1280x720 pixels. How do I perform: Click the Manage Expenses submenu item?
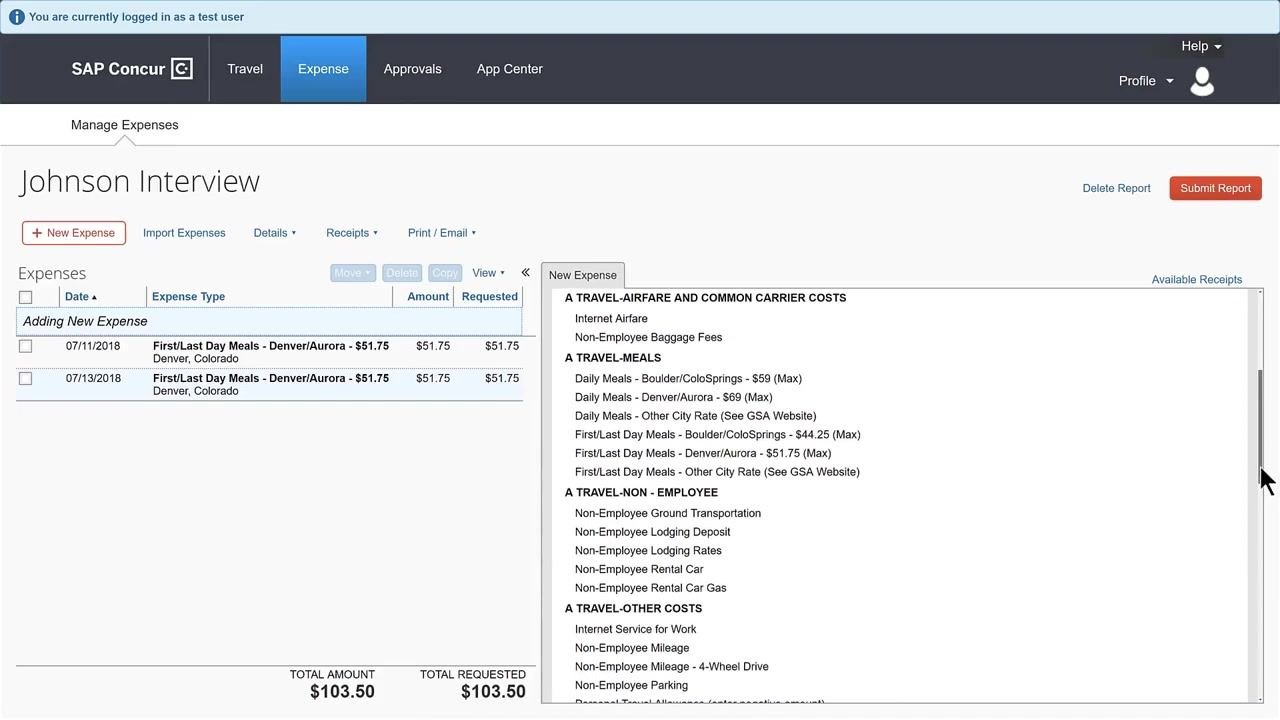125,125
